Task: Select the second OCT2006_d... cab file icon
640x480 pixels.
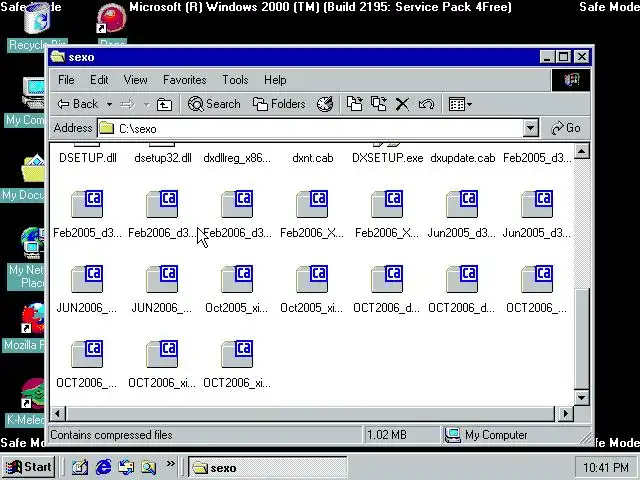Action: tap(462, 279)
